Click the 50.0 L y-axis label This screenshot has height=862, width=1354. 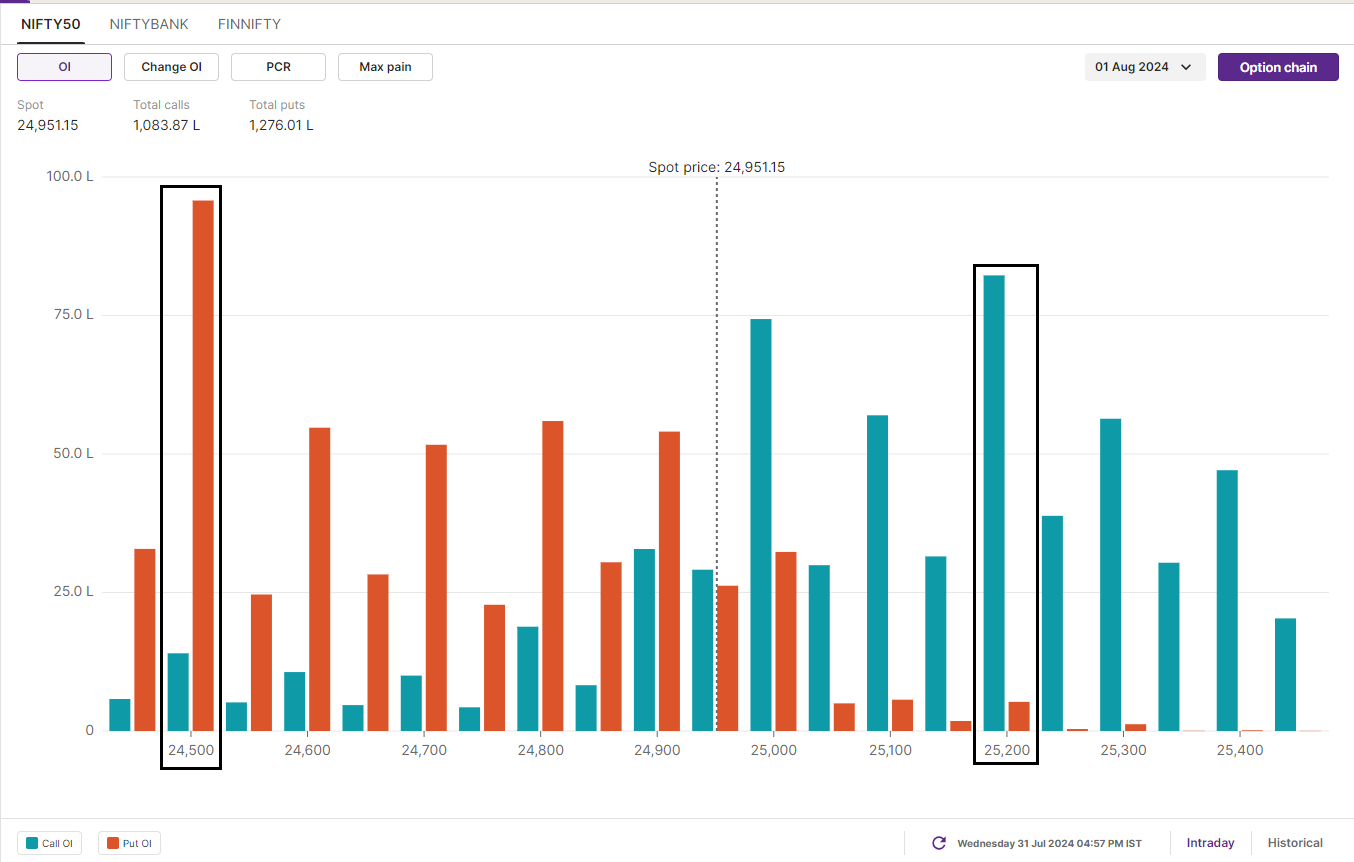[x=73, y=453]
